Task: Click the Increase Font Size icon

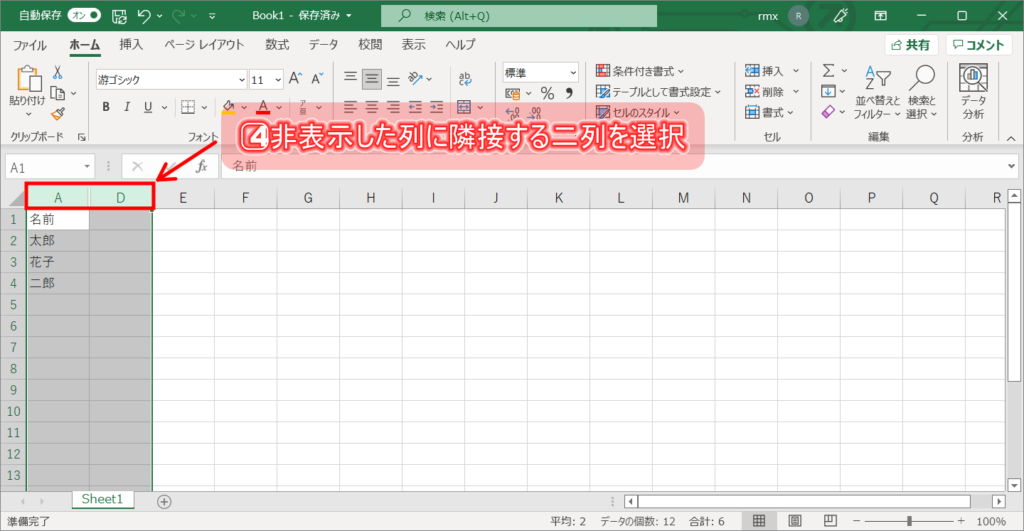Action: coord(295,79)
